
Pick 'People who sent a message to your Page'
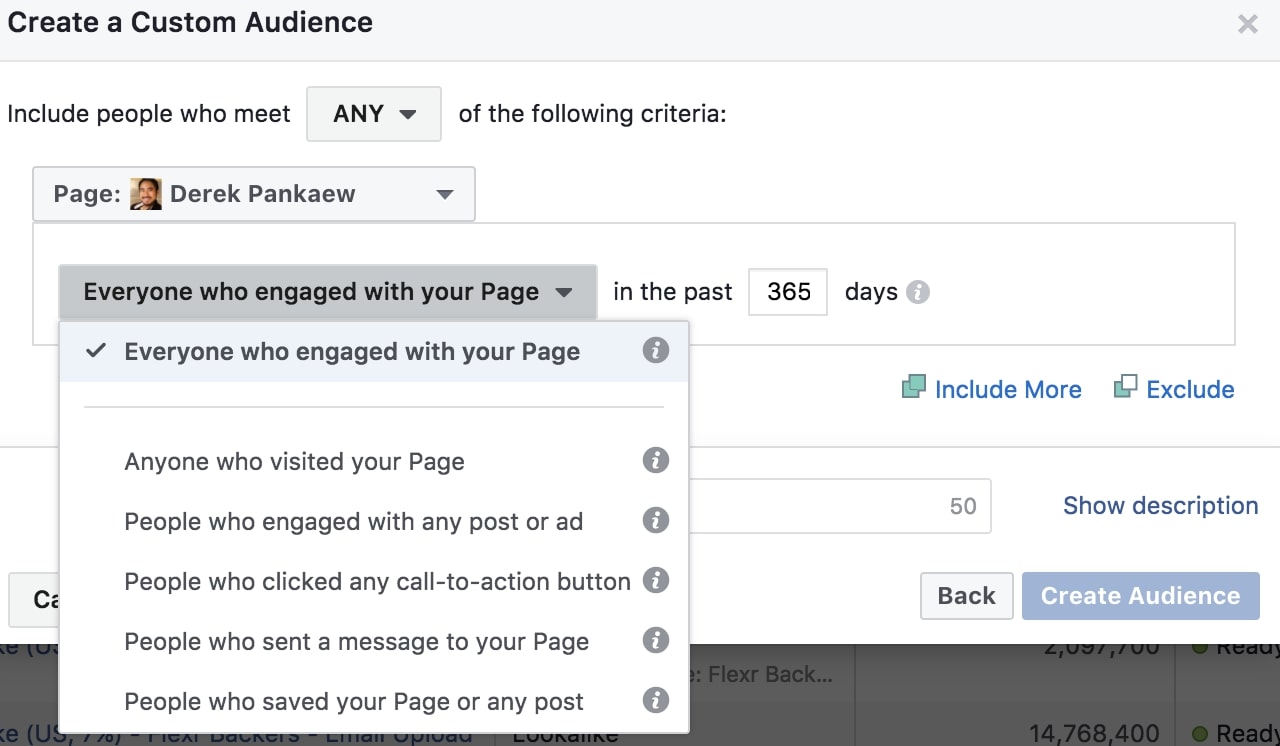(356, 642)
